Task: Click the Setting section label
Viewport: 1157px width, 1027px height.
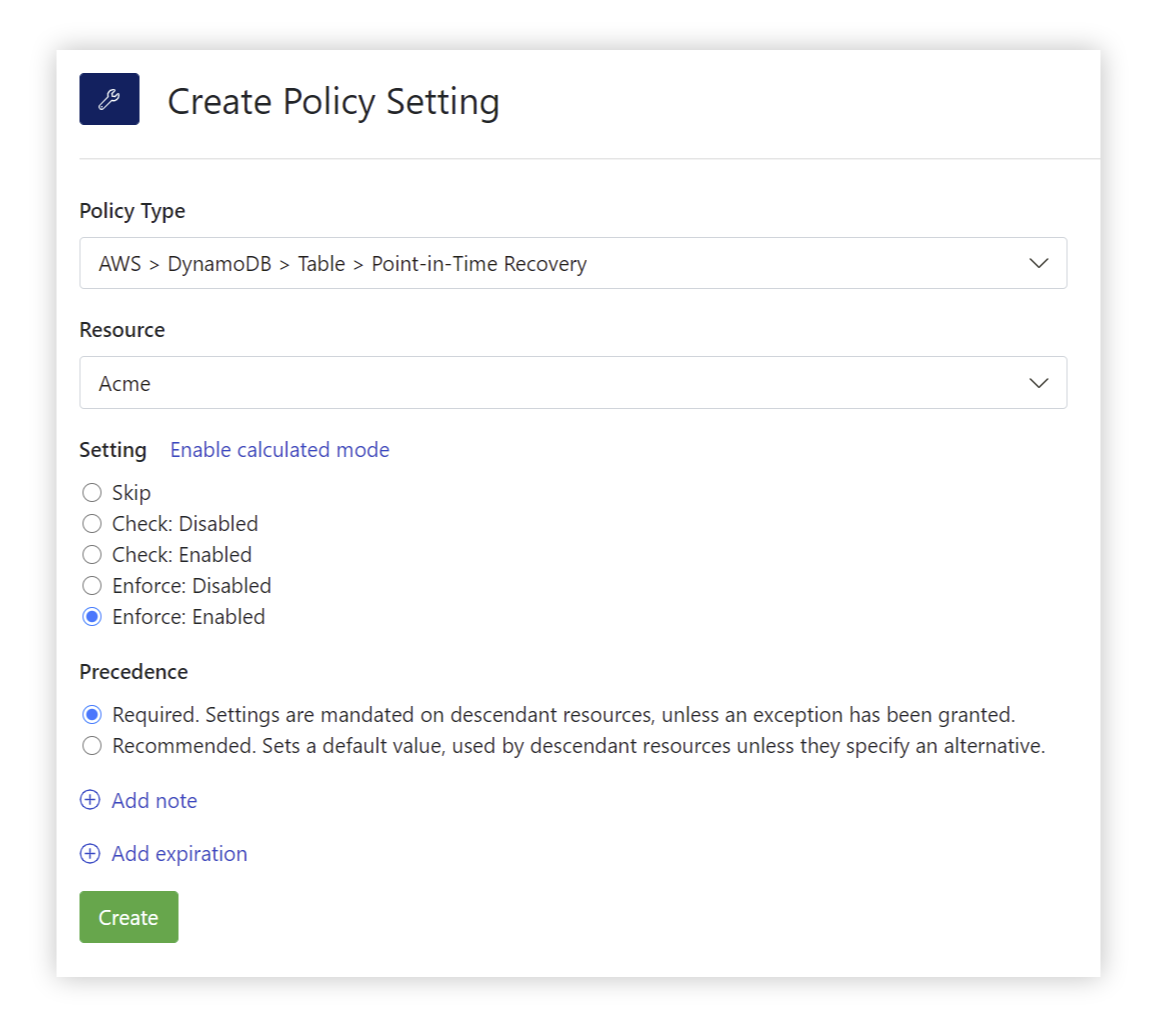Action: [112, 450]
